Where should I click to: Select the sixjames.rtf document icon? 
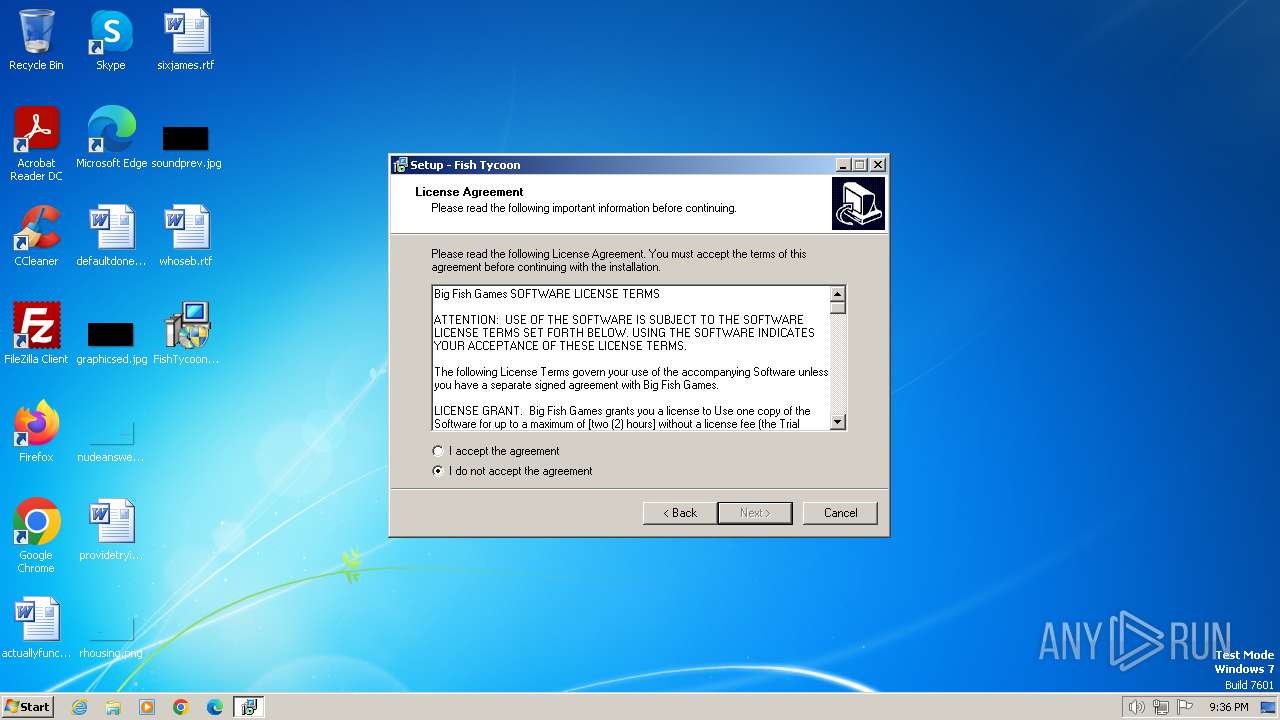click(186, 40)
